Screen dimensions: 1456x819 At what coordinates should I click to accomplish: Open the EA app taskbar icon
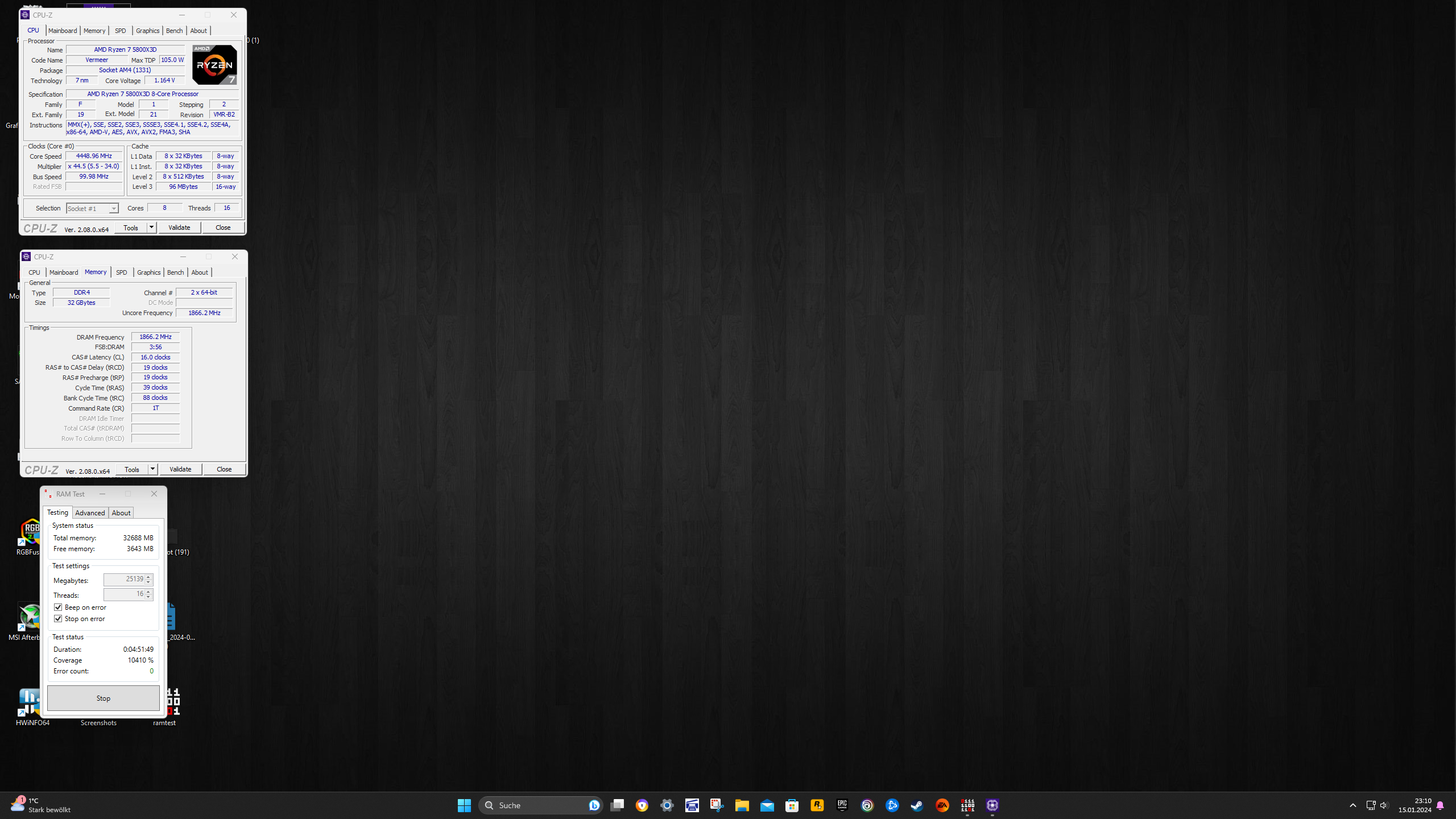942,805
